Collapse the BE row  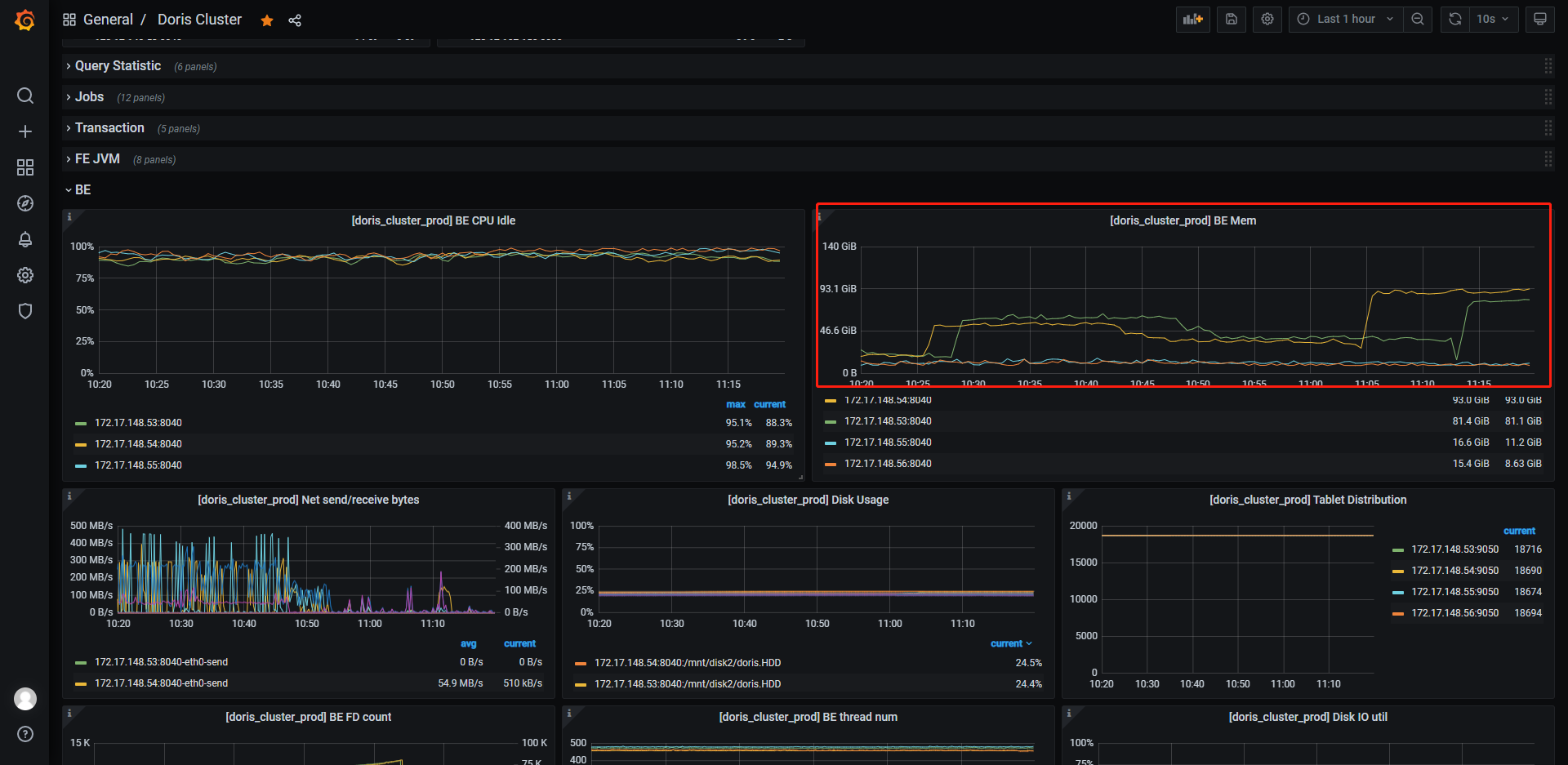[x=82, y=190]
